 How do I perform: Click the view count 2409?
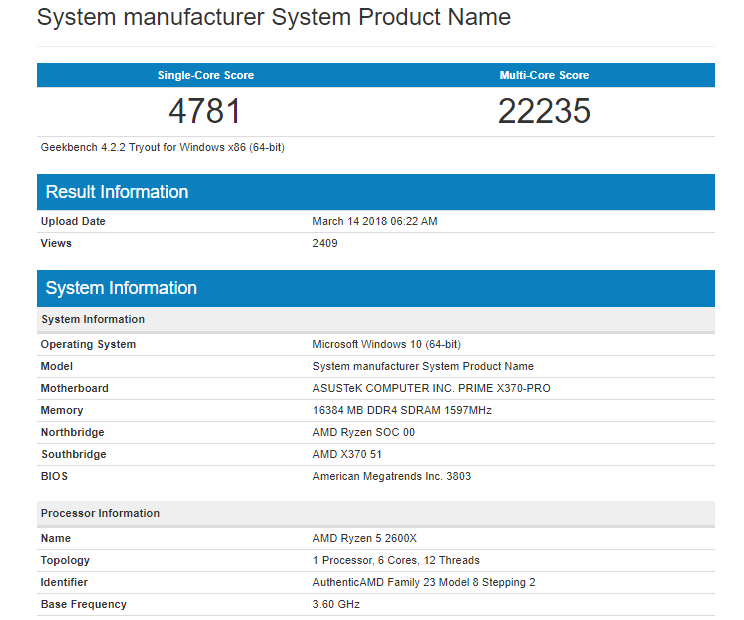click(325, 243)
